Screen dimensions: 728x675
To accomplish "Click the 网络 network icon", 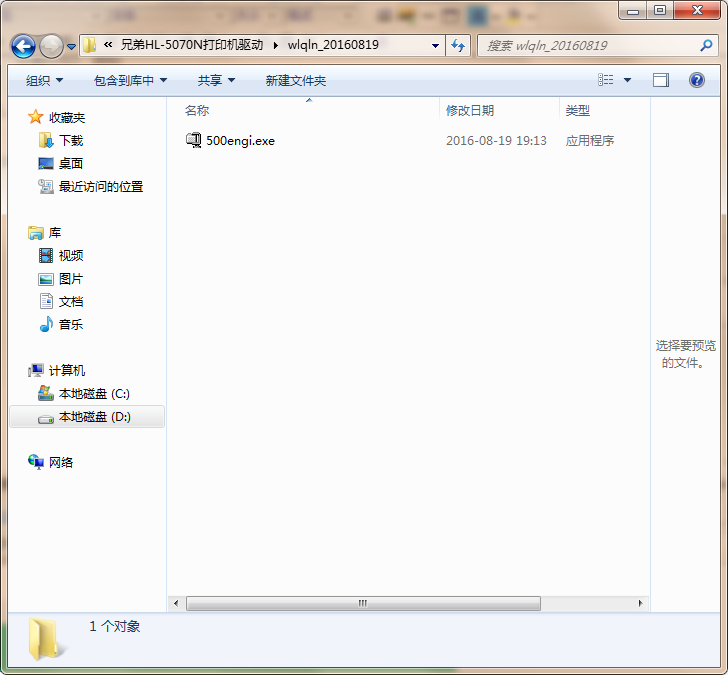I will pyautogui.click(x=36, y=461).
